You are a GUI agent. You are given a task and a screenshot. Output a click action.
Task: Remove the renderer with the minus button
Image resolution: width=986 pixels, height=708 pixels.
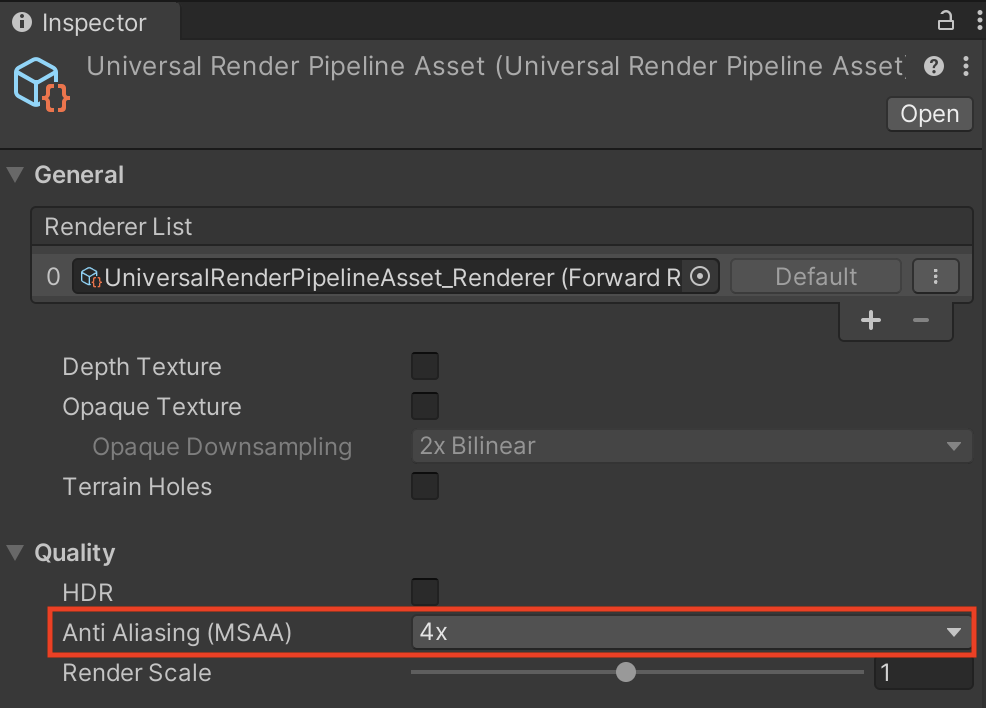pos(921,320)
